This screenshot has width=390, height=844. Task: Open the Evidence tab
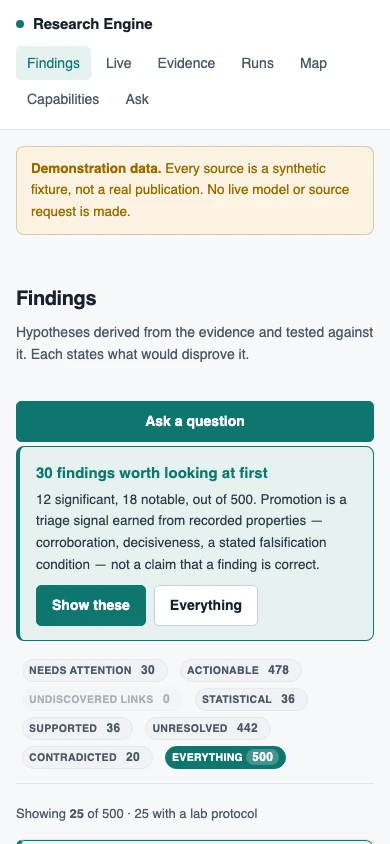pos(186,63)
